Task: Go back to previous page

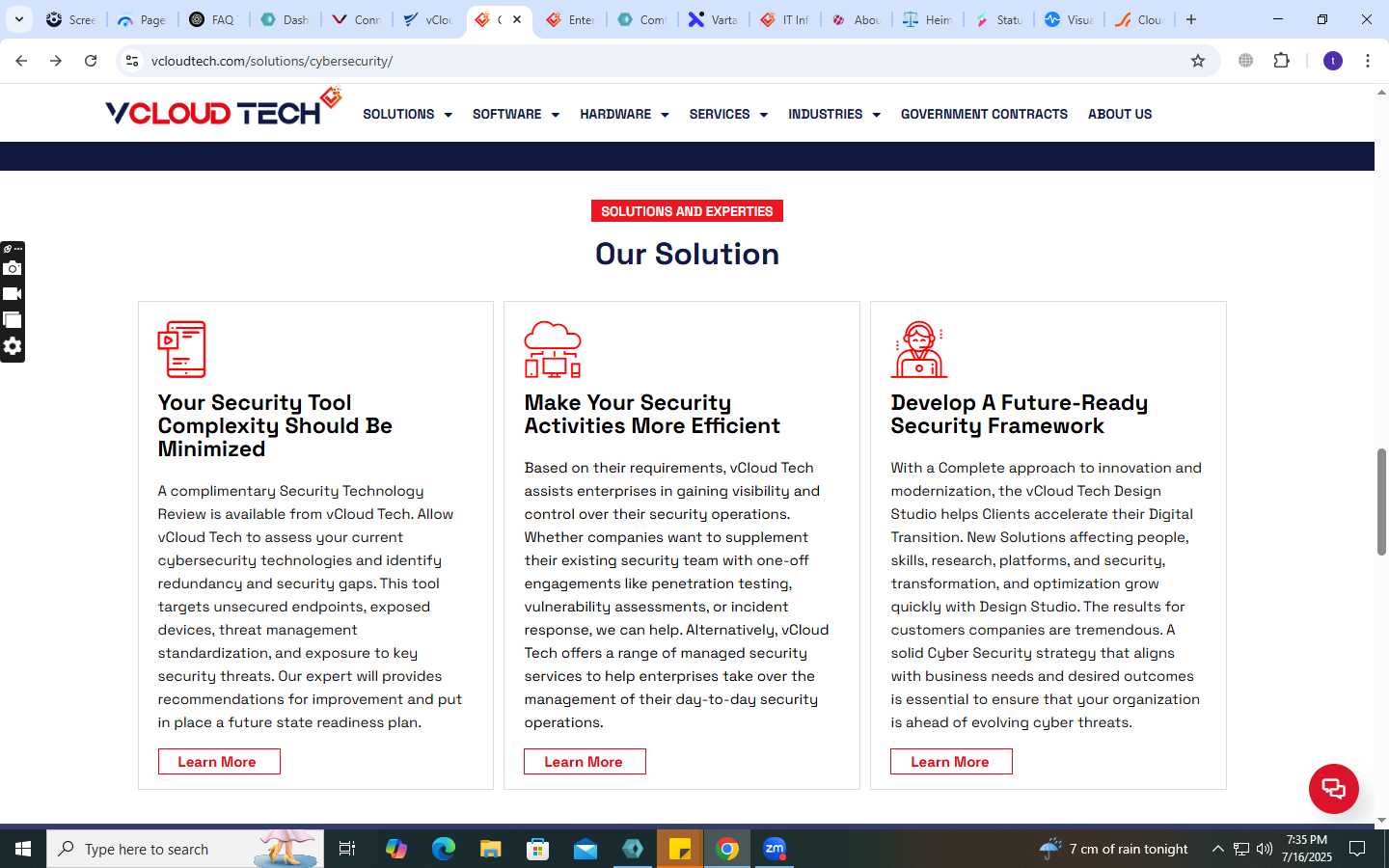Action: pyautogui.click(x=21, y=61)
